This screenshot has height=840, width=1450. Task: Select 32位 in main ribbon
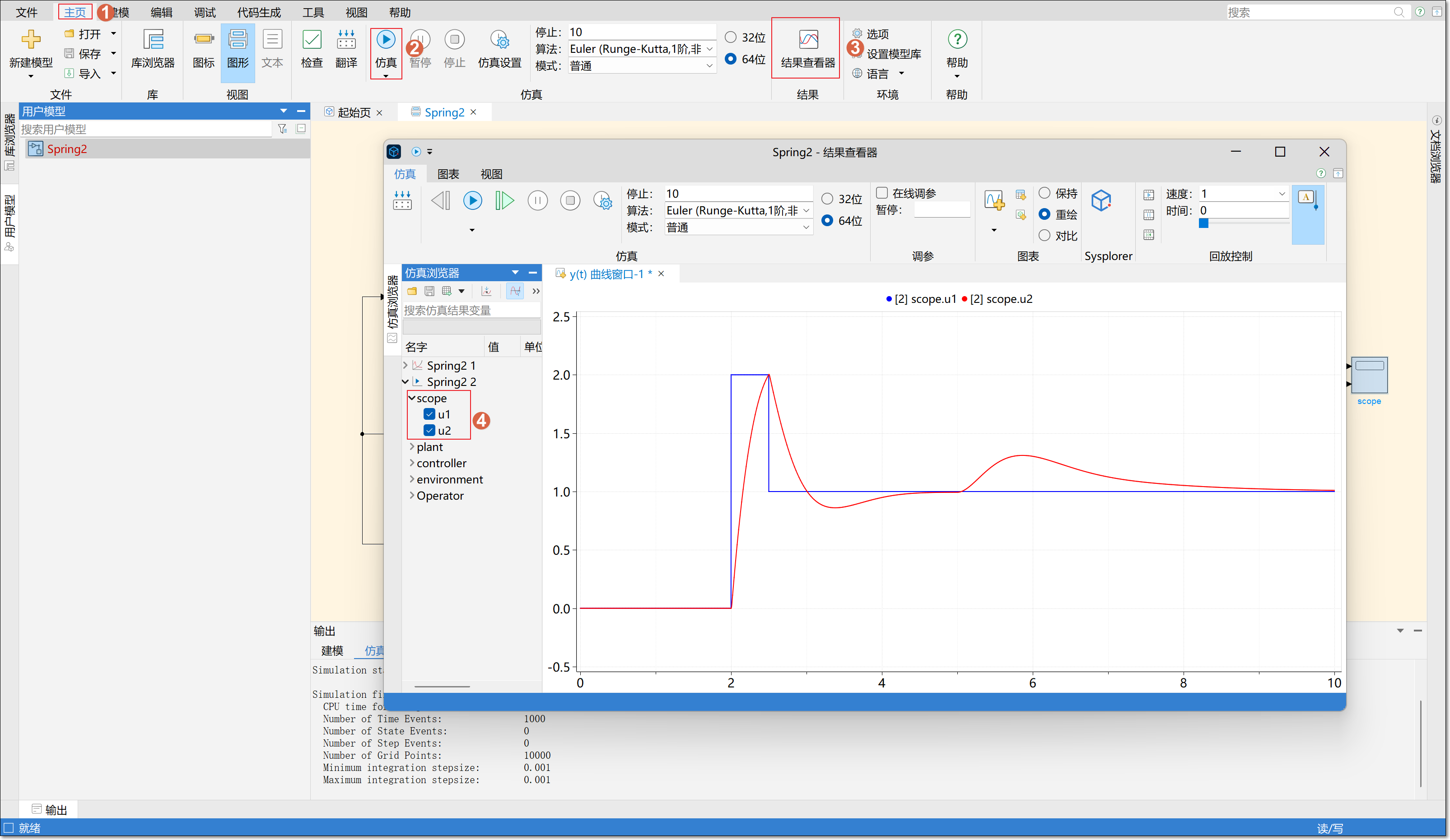(730, 37)
